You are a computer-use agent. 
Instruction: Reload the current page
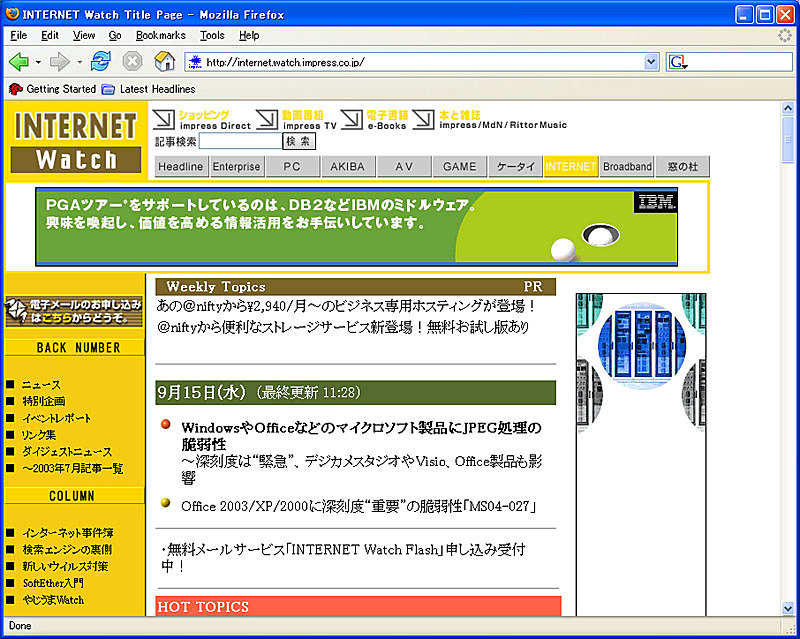click(101, 61)
